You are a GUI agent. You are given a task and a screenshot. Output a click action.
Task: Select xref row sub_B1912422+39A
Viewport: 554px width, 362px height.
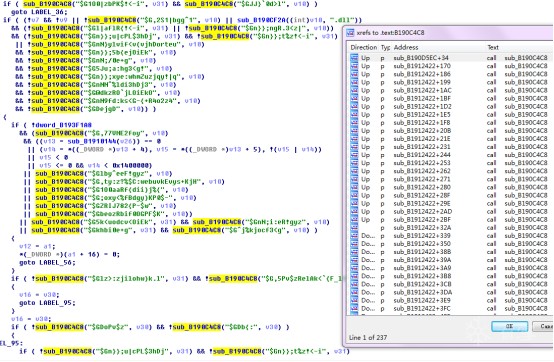click(x=452, y=260)
